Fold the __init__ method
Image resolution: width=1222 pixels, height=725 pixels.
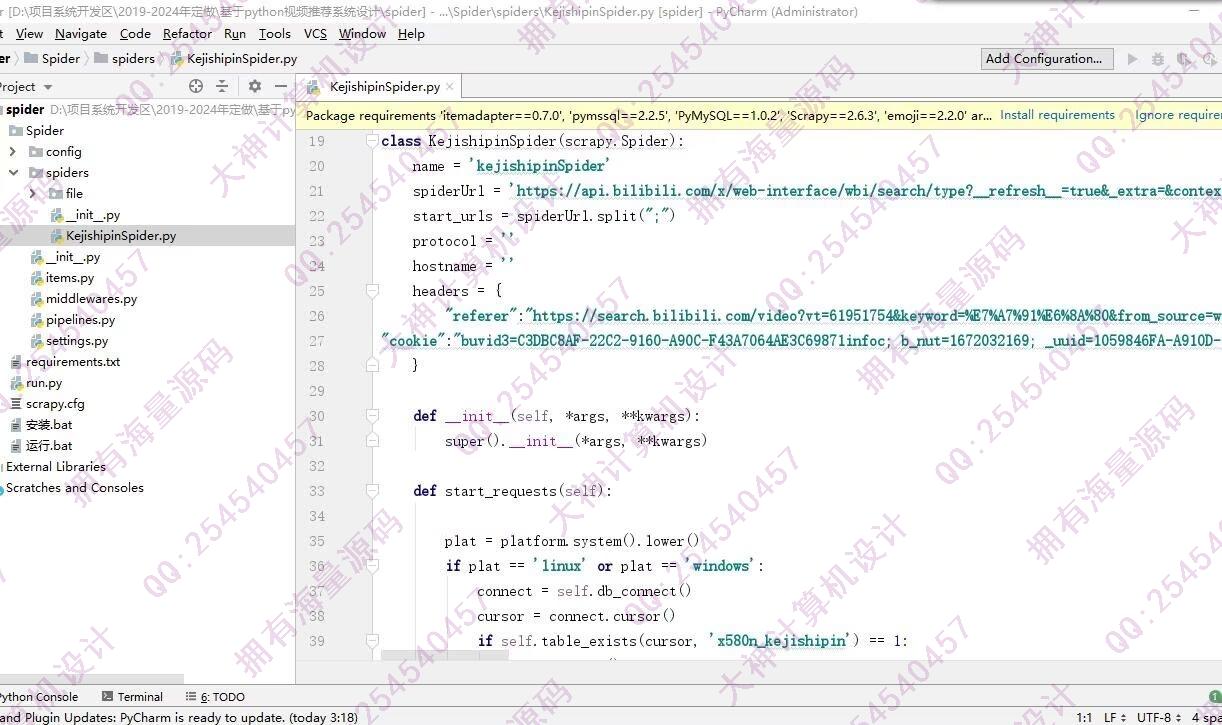coord(372,416)
